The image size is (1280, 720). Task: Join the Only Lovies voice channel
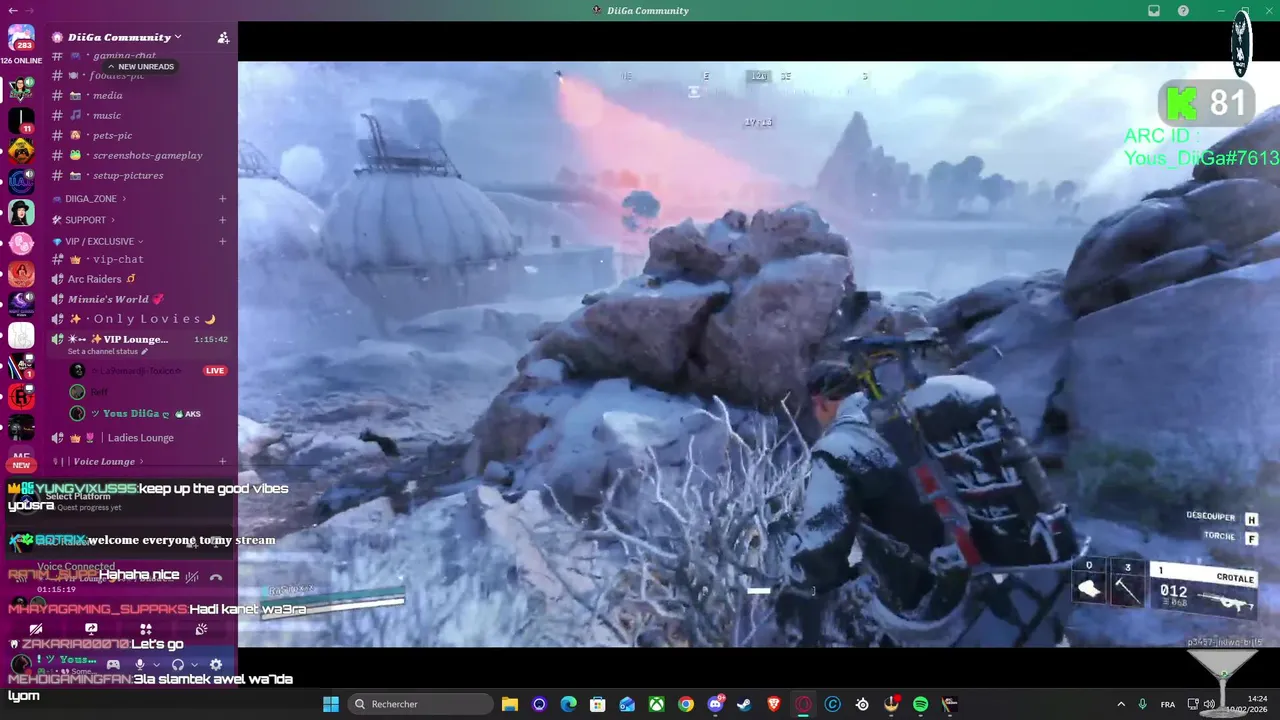(x=139, y=319)
